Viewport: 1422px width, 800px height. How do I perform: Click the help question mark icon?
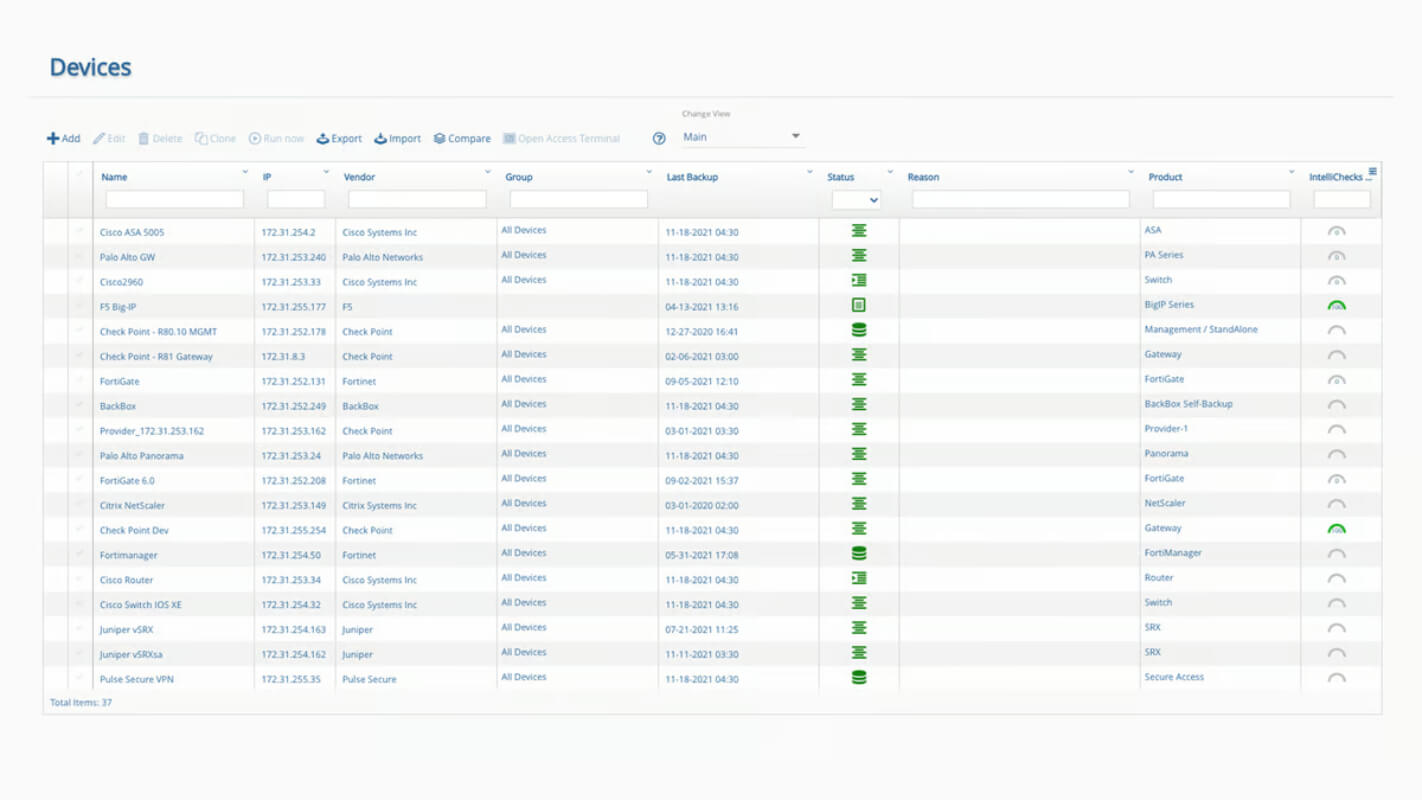pos(659,139)
